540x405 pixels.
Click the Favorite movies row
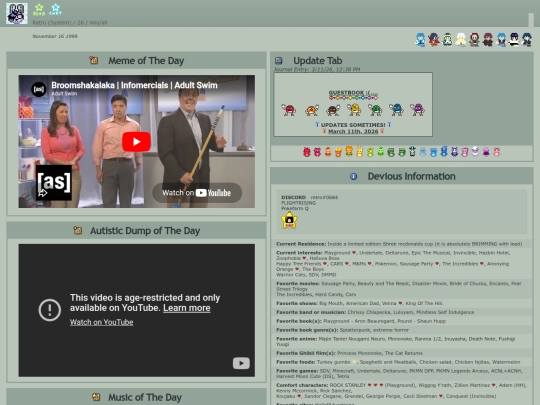click(x=402, y=289)
